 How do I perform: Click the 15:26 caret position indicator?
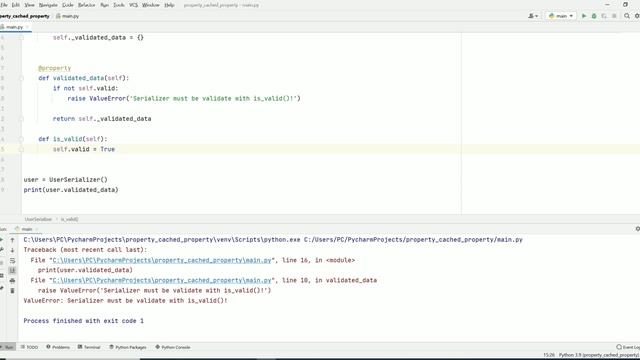549,355
